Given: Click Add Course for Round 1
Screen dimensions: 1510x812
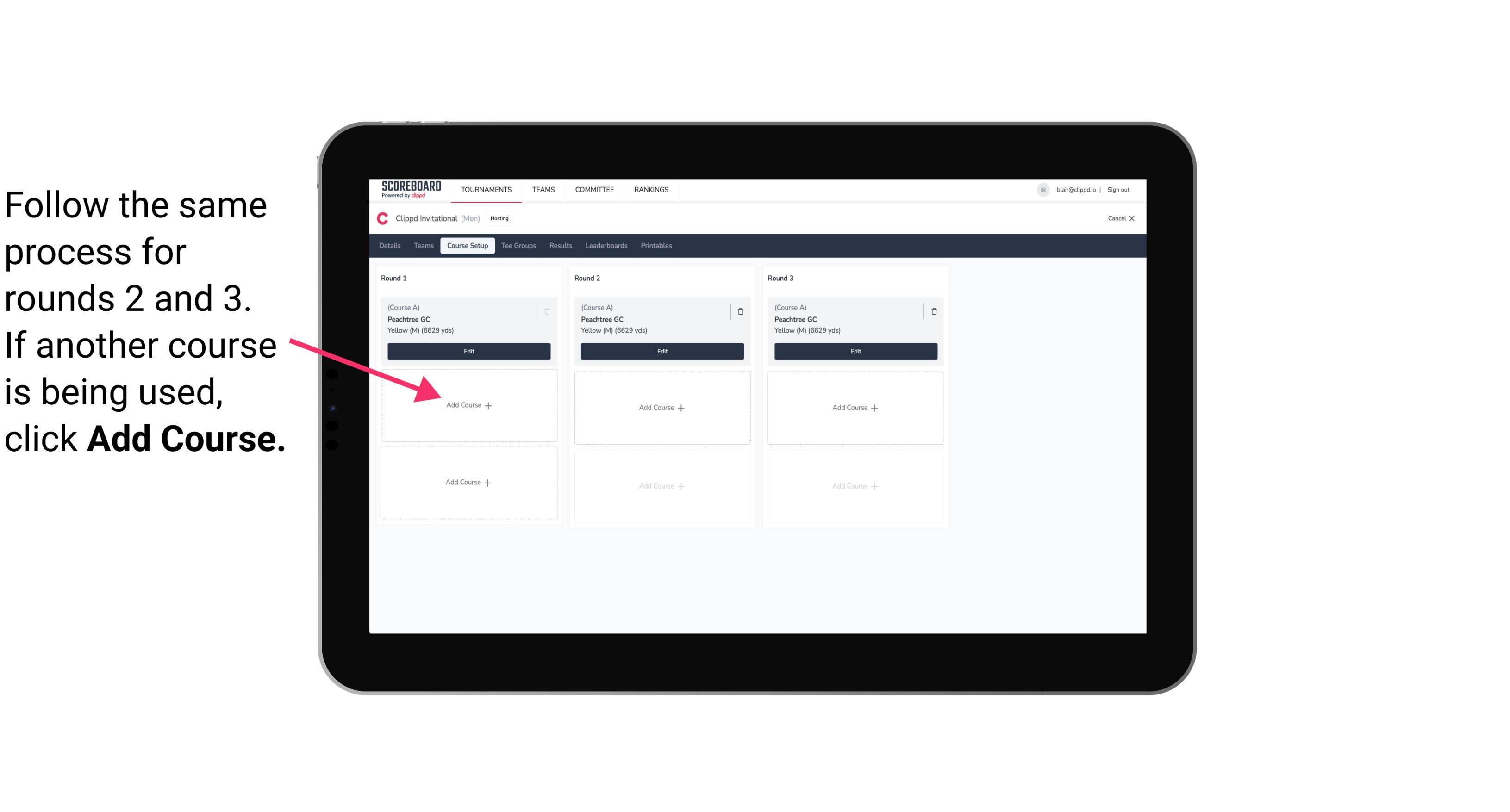Looking at the screenshot, I should click(469, 405).
